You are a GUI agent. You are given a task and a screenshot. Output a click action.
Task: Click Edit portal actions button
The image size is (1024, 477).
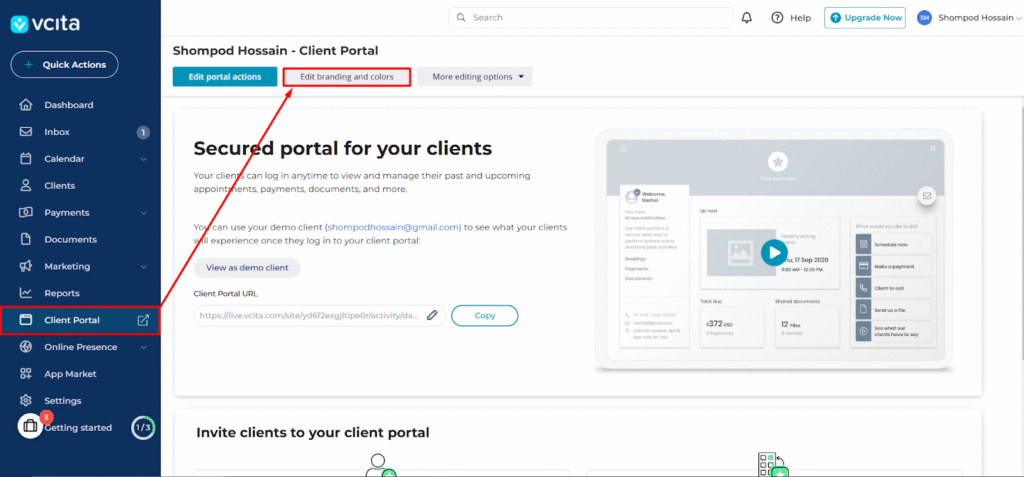click(x=225, y=76)
